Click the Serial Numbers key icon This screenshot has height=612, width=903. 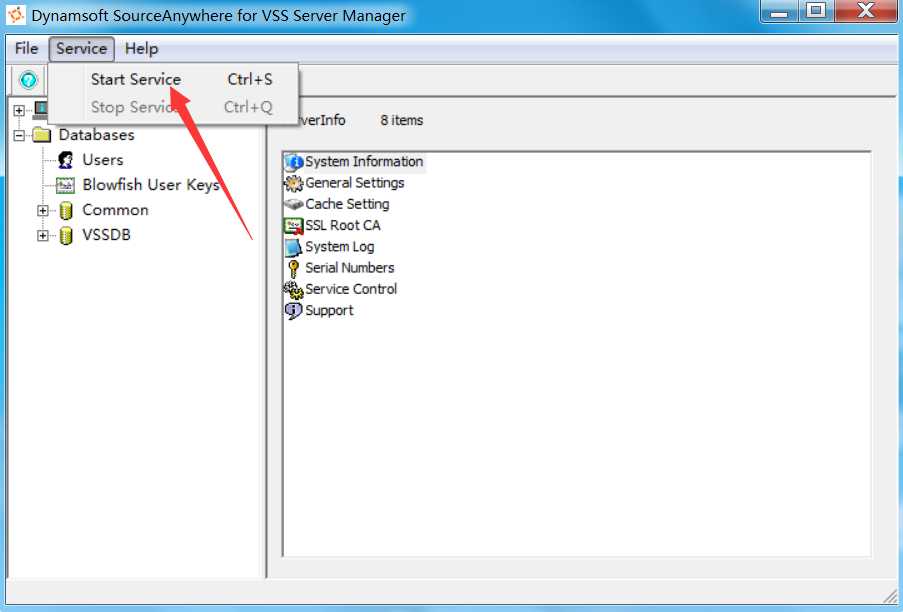[294, 268]
